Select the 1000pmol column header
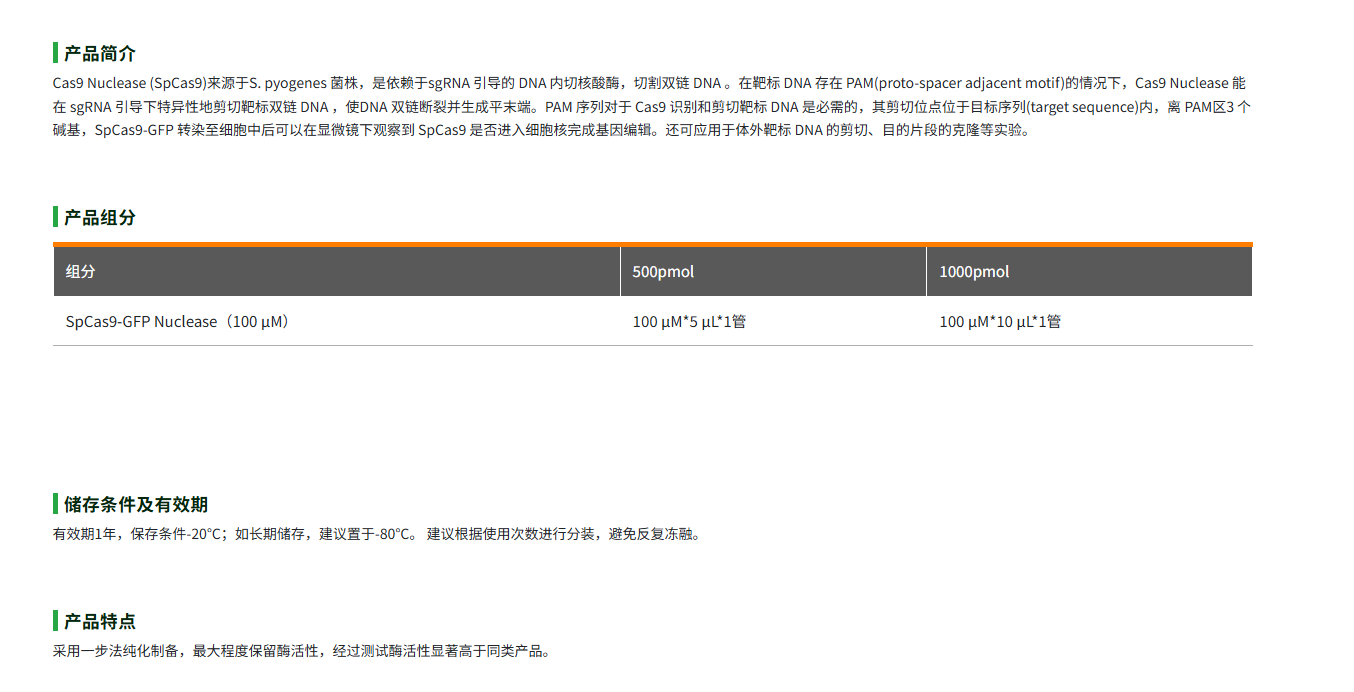This screenshot has height=692, width=1354. (973, 271)
